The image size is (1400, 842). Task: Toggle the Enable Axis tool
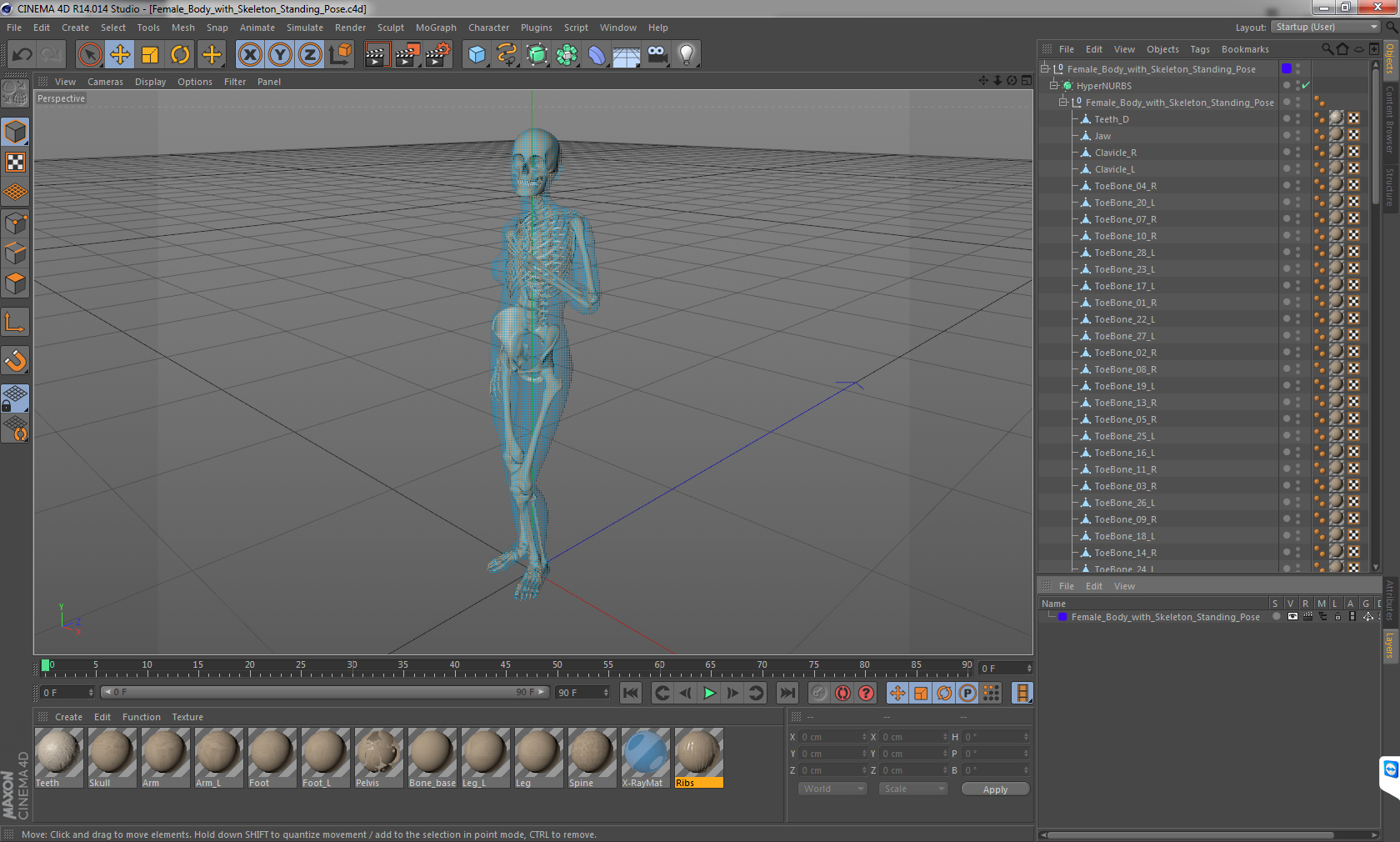coord(16,323)
